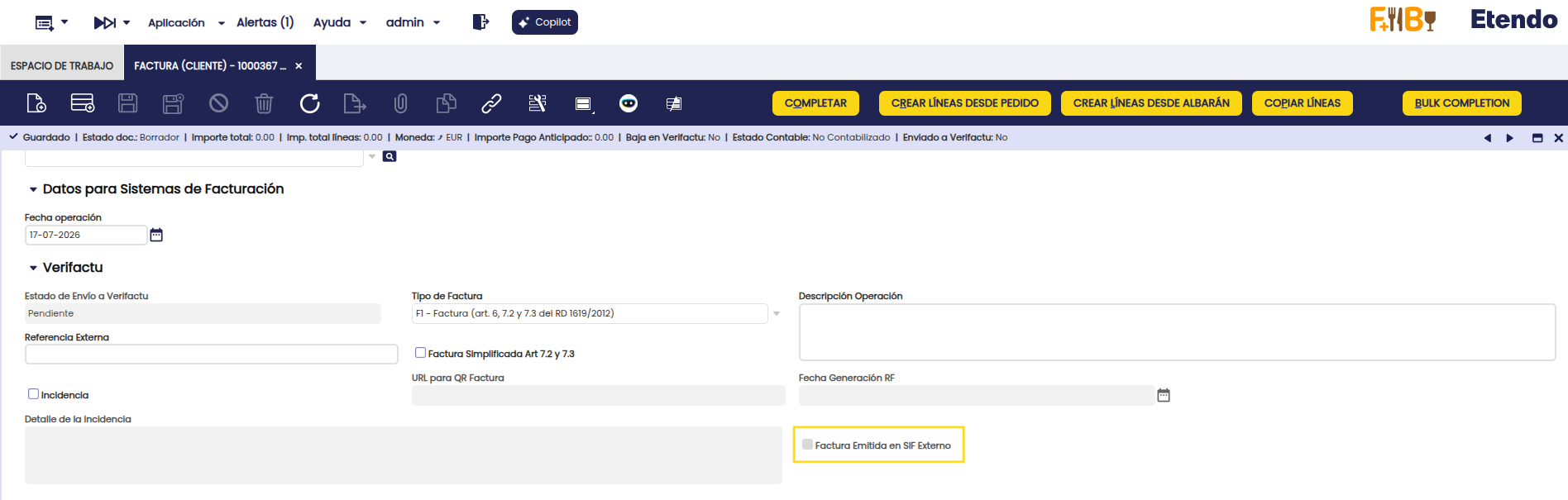Image resolution: width=1568 pixels, height=500 pixels.
Task: Click the Estado de Envío Pendiente field
Action: point(203,314)
